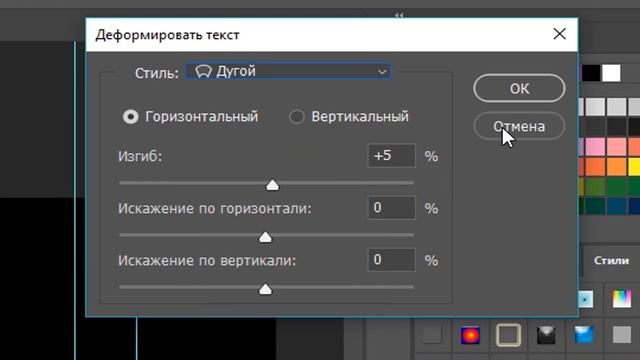Image resolution: width=640 pixels, height=360 pixels.
Task: Apply the hollow gray frame style thumbnail
Action: coord(508,336)
